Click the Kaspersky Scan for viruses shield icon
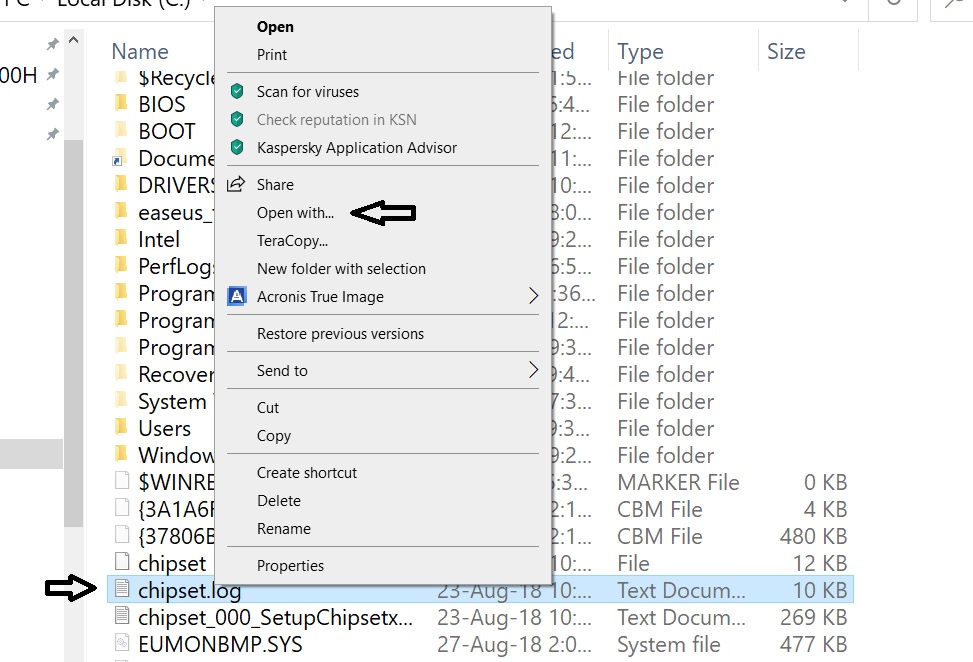Screen dimensions: 973x662 (x=237, y=89)
